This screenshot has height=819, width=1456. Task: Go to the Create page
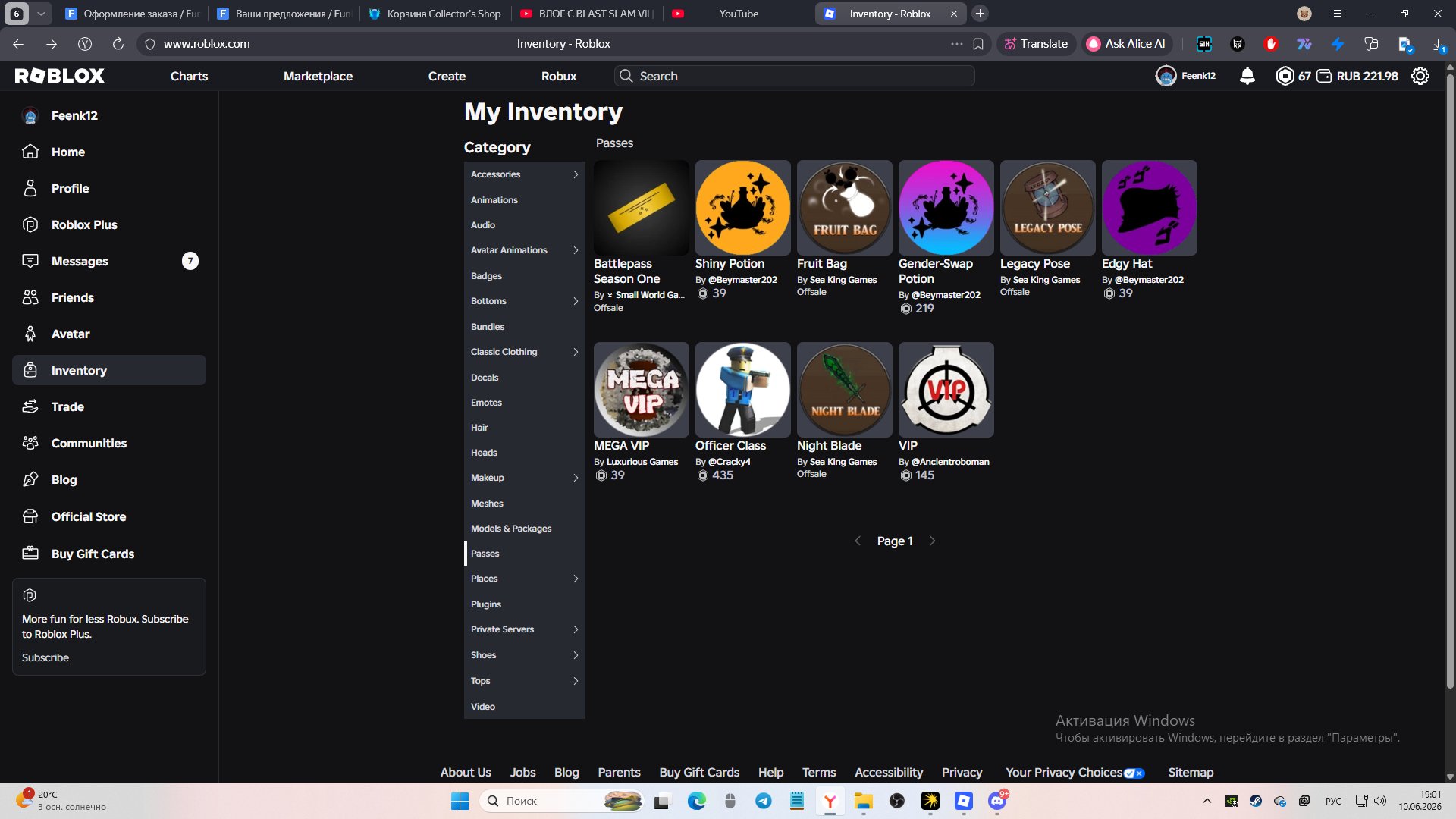coord(447,76)
